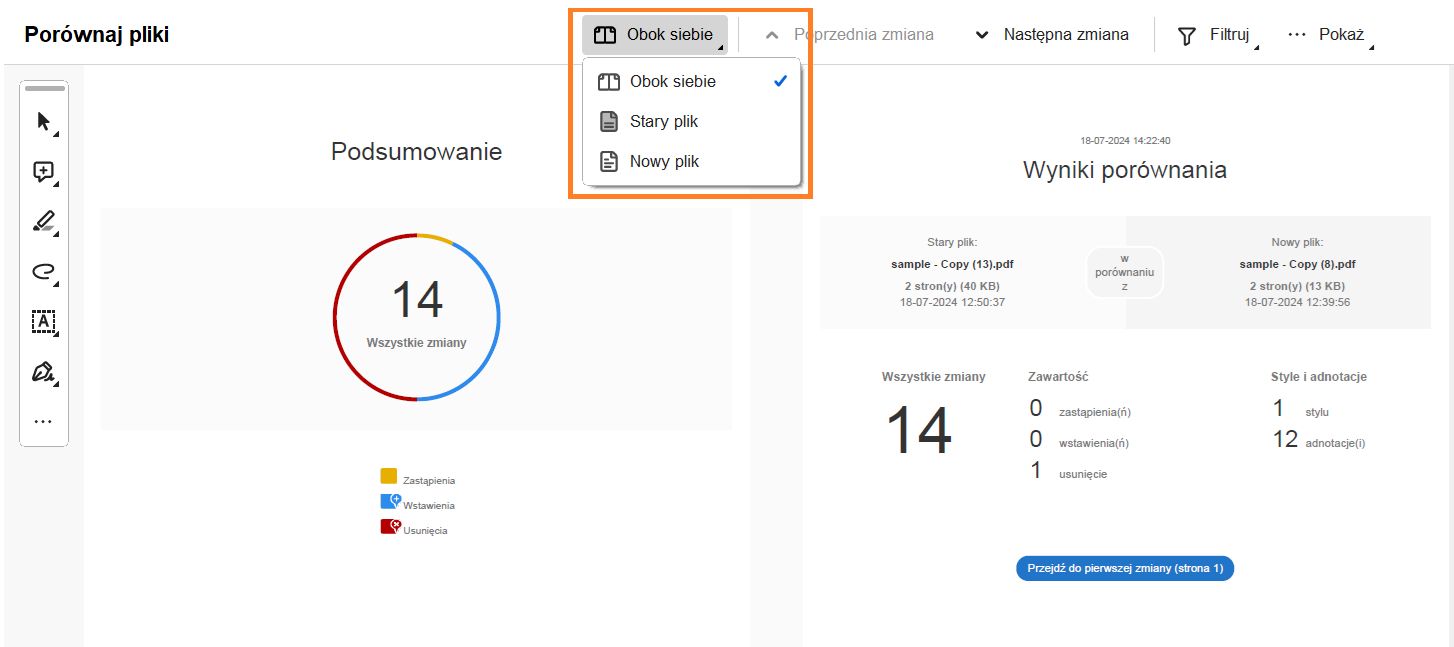Select the freehand lasso drawing tool

43,272
